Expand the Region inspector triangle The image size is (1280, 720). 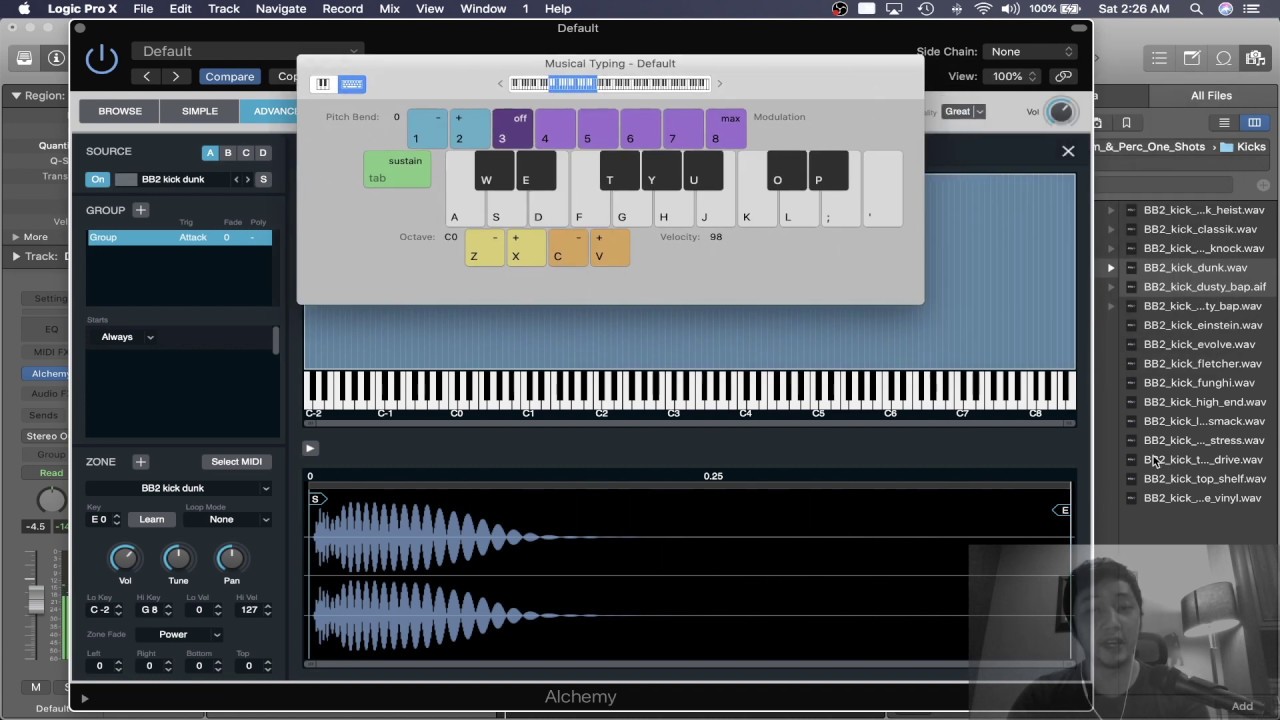tap(16, 96)
